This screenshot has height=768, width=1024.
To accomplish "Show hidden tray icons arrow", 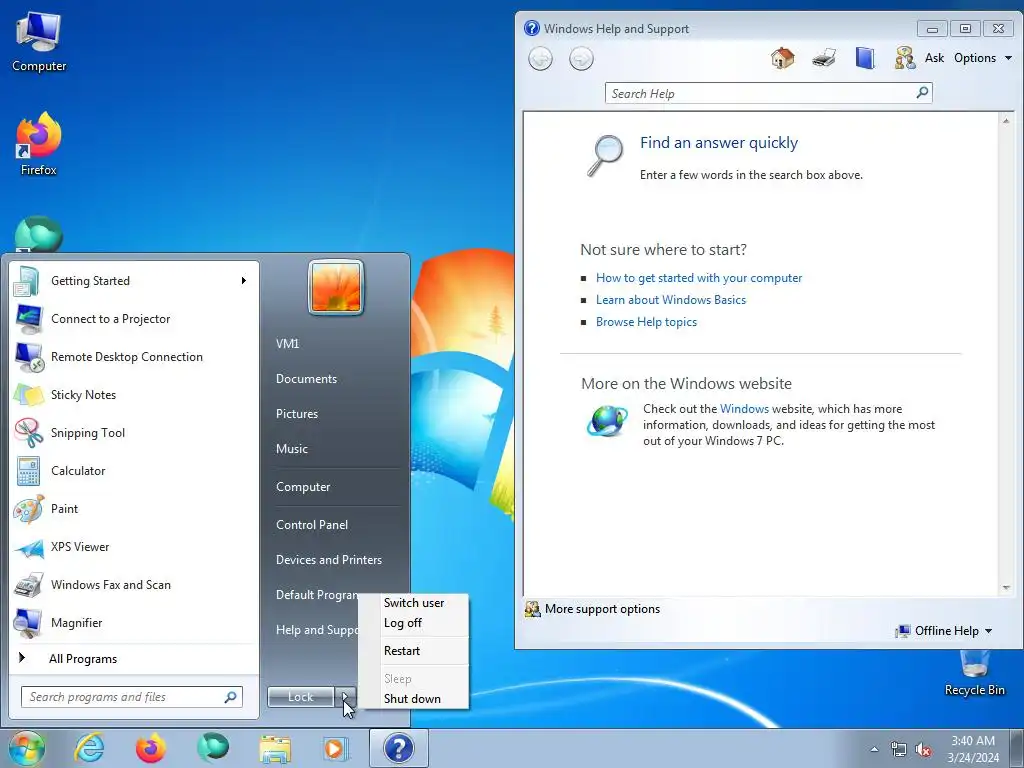I will (874, 750).
